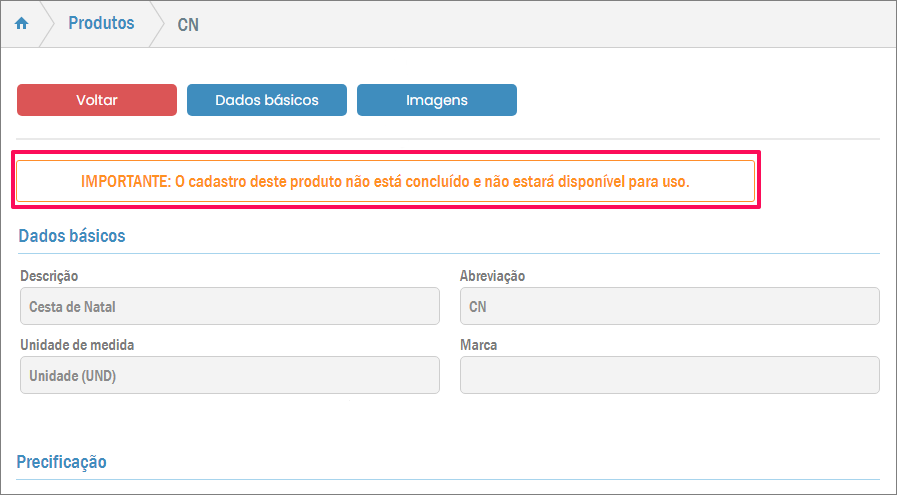Open the Unidade de medida field
897x495 pixels.
(229, 375)
